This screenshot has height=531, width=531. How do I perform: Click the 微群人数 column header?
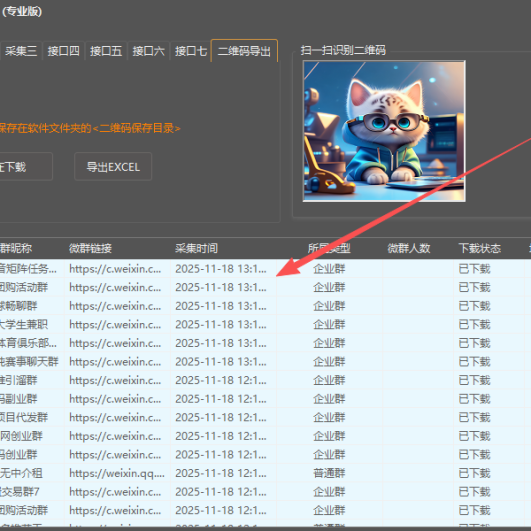click(x=409, y=249)
